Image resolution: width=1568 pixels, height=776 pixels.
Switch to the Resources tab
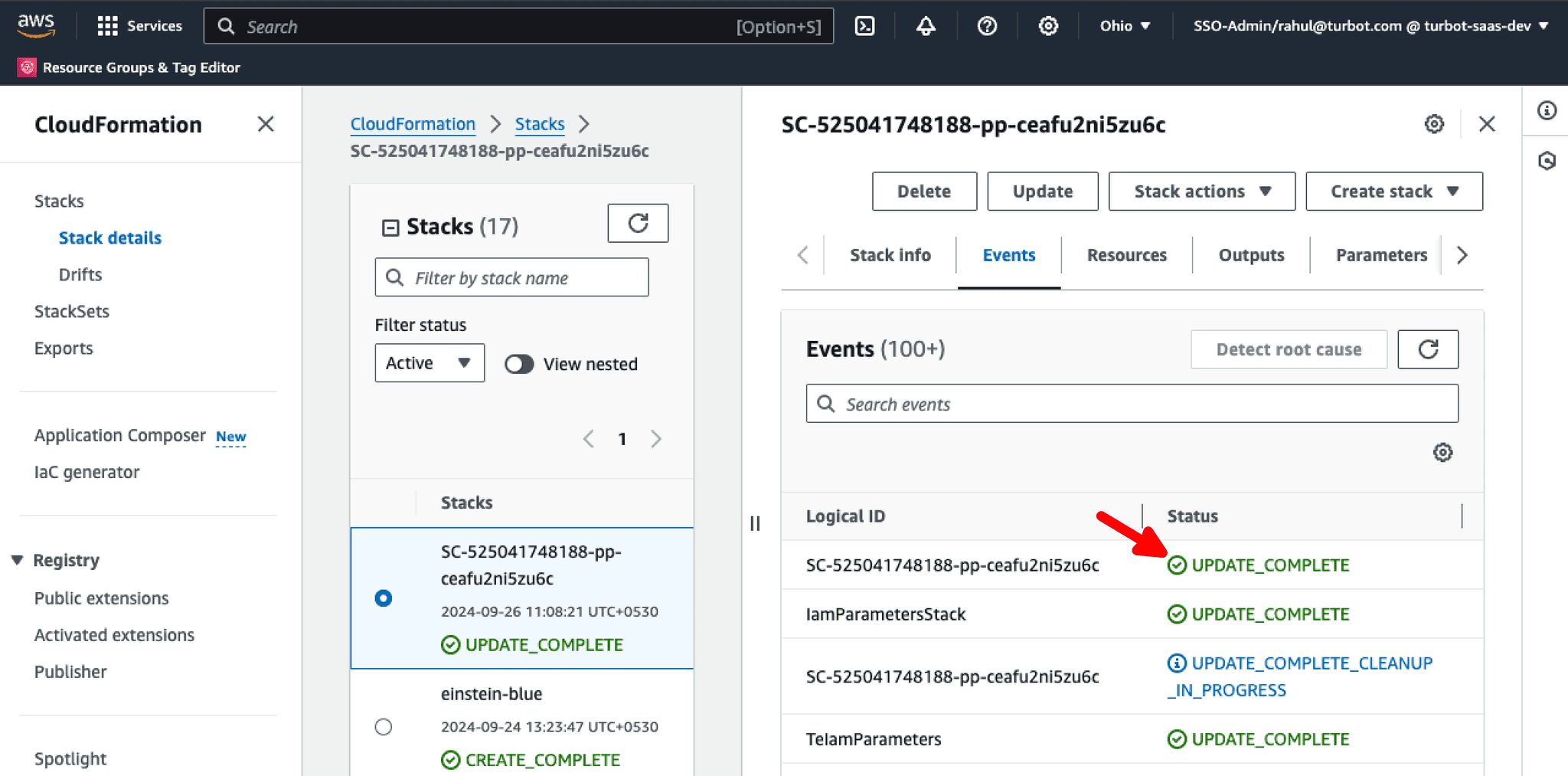[x=1126, y=254]
